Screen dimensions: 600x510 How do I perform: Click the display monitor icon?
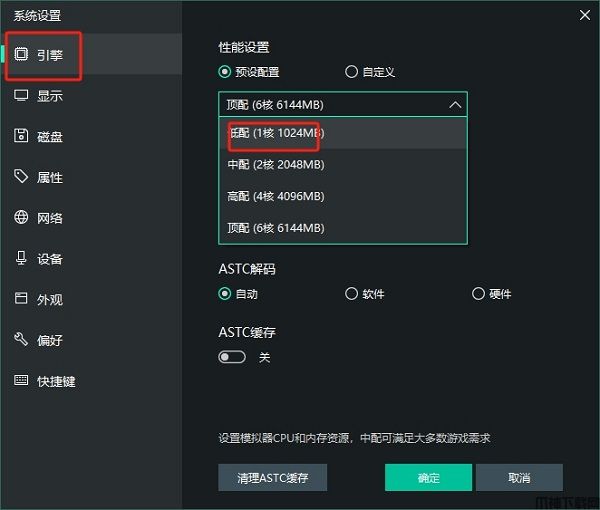coord(21,96)
